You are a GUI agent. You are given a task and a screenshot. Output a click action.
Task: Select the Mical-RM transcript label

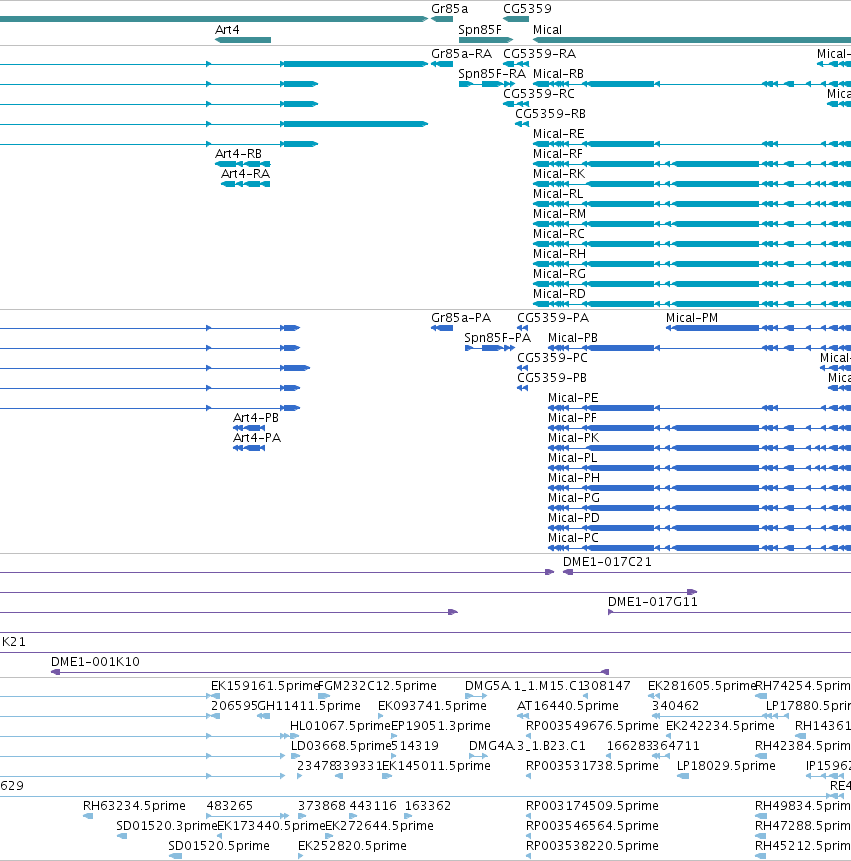click(x=559, y=214)
